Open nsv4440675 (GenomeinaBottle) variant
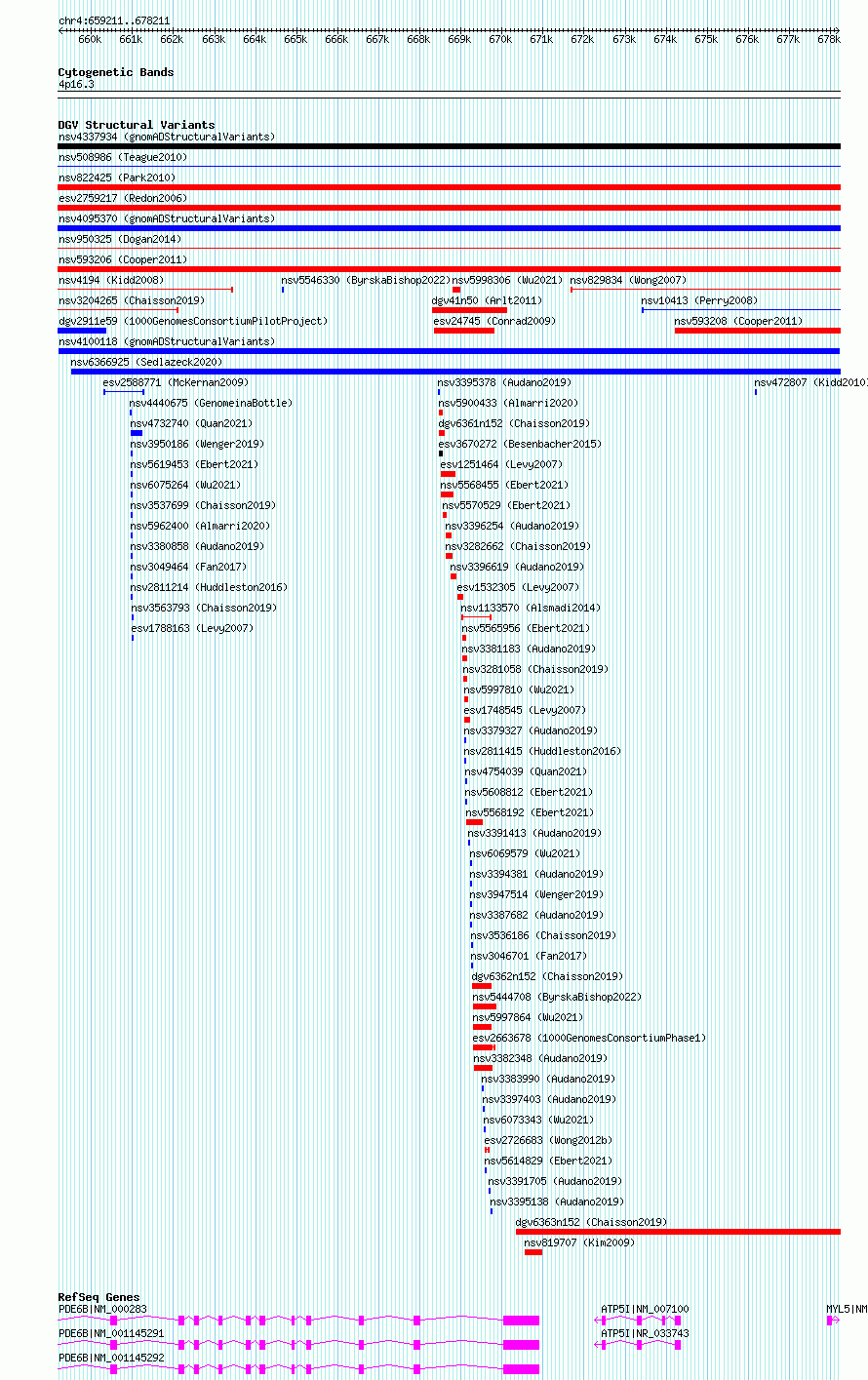This screenshot has width=868, height=1380. coord(211,403)
